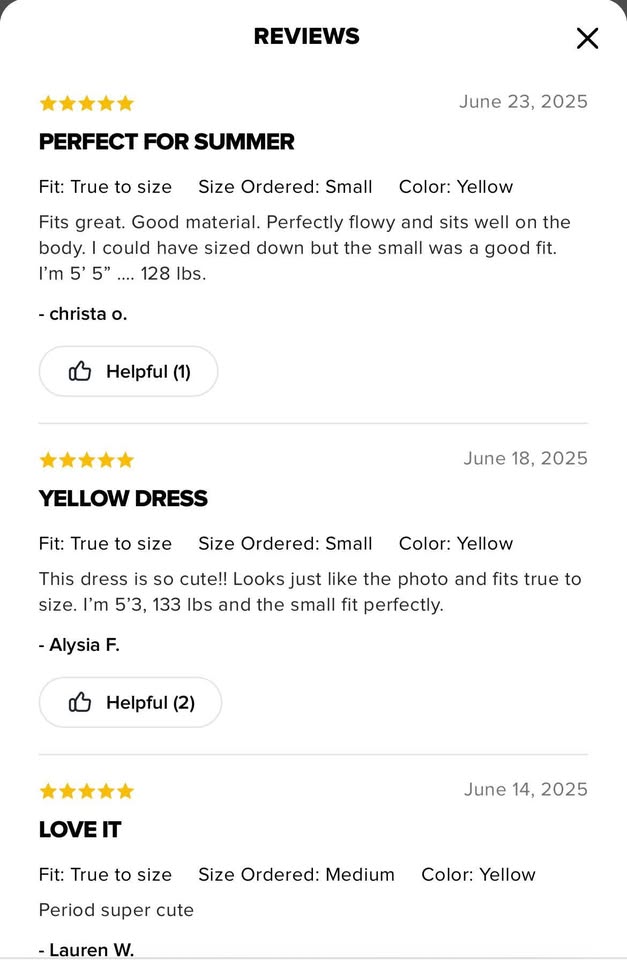Click star rating above Love It title
This screenshot has width=627, height=960.
[x=86, y=791]
